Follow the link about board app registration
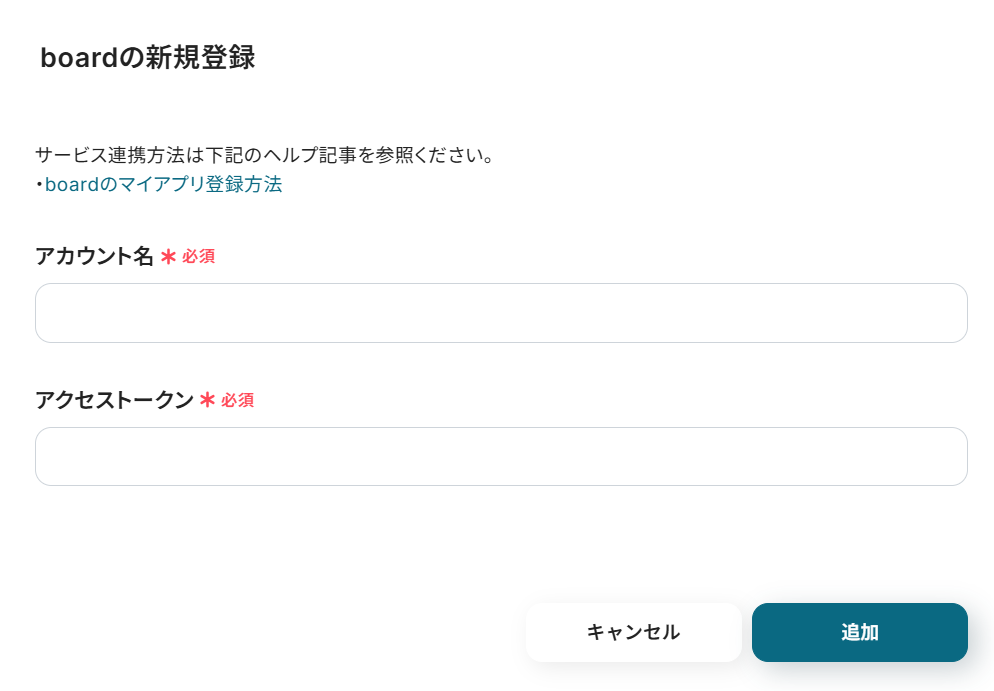Screen dimensions: 994x691 click(163, 185)
